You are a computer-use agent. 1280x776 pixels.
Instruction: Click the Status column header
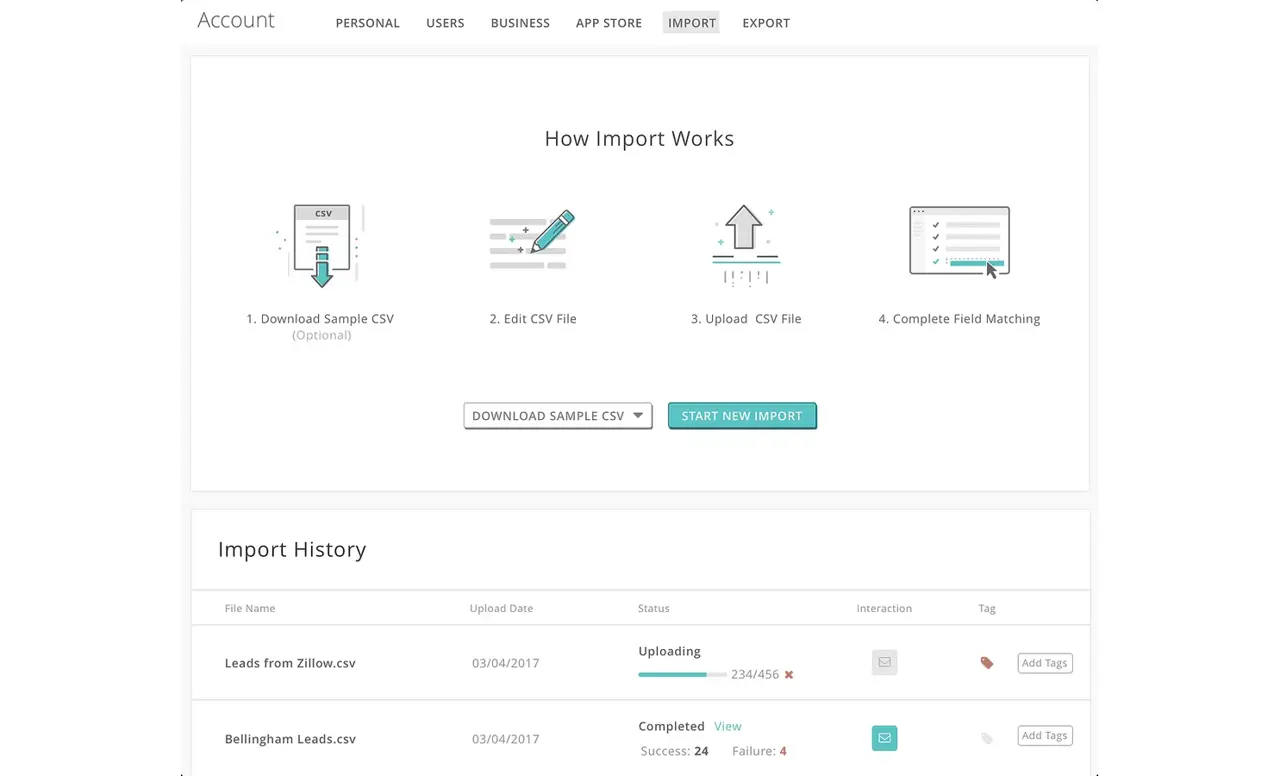pyautogui.click(x=654, y=608)
